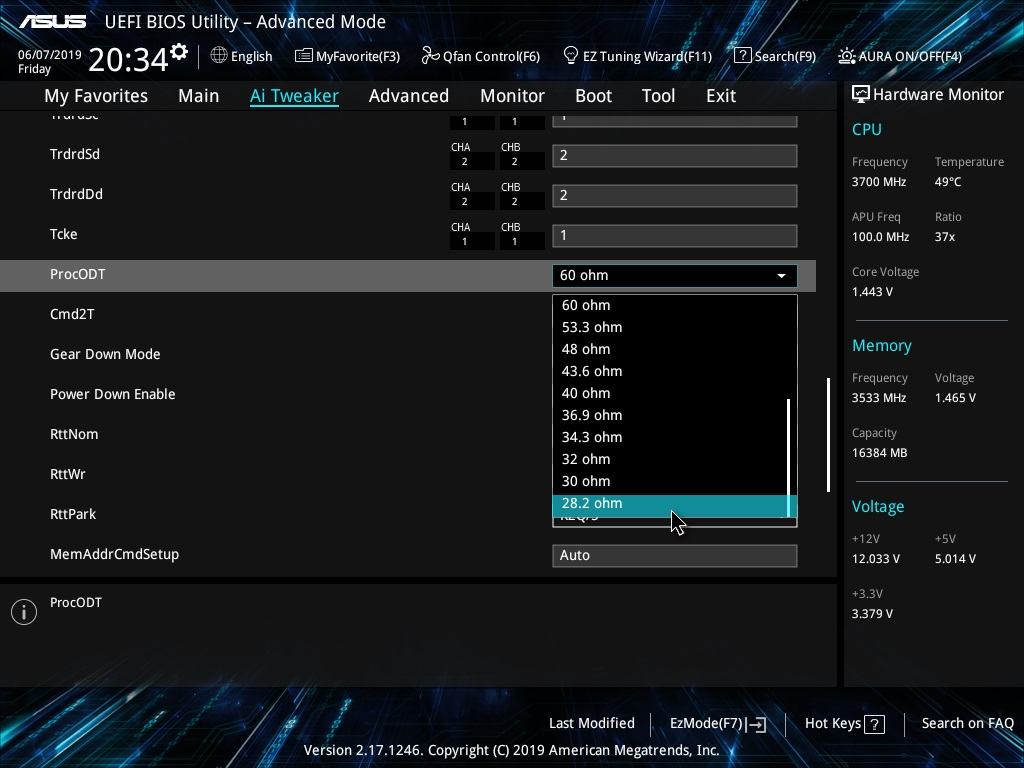
Task: Click the info icon beside ProcODT description
Action: pos(24,611)
